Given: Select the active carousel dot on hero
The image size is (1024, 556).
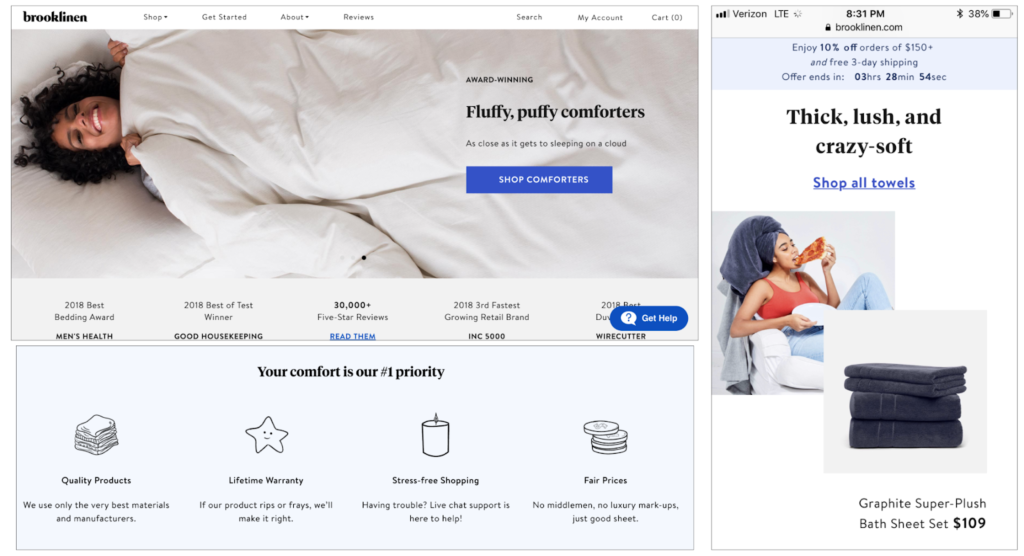Looking at the screenshot, I should 364,257.
